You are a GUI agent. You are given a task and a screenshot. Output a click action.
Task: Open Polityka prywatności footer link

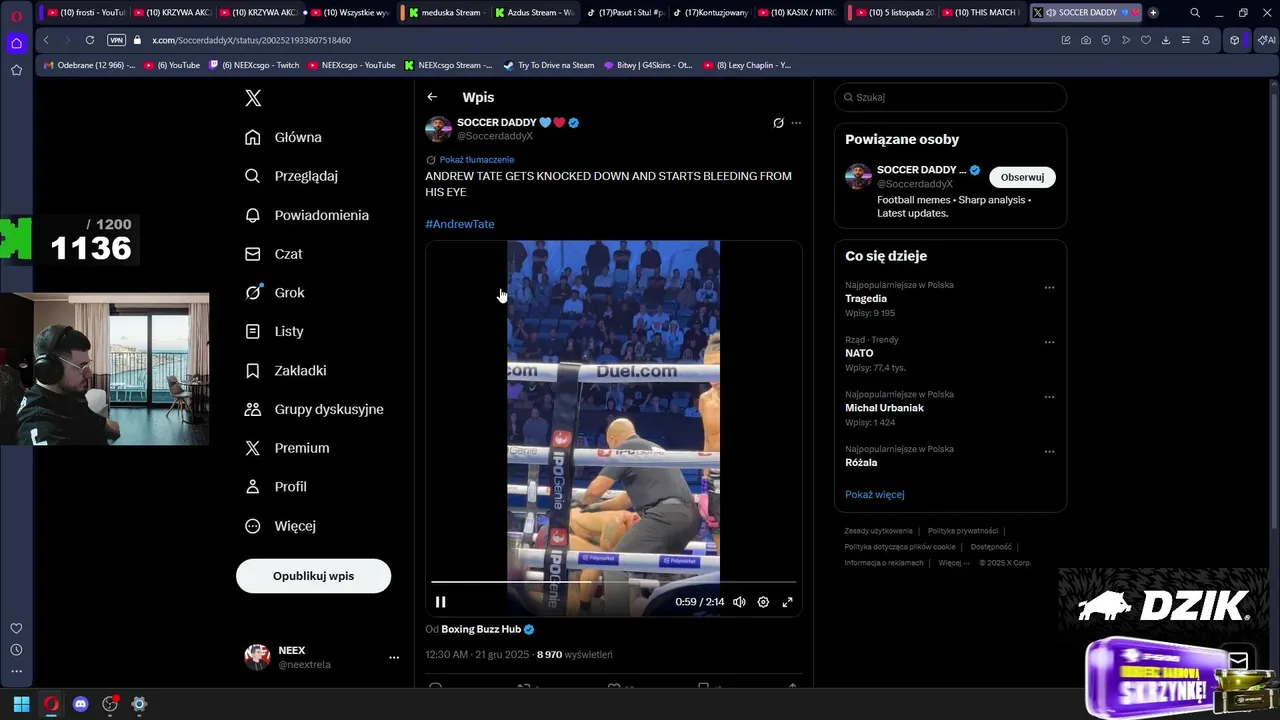963,531
